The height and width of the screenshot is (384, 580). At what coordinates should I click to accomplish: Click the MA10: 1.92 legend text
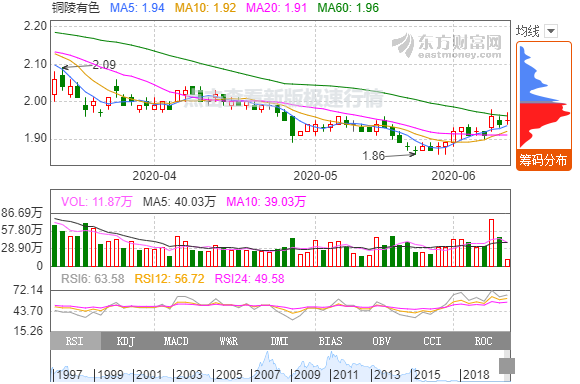tap(205, 8)
